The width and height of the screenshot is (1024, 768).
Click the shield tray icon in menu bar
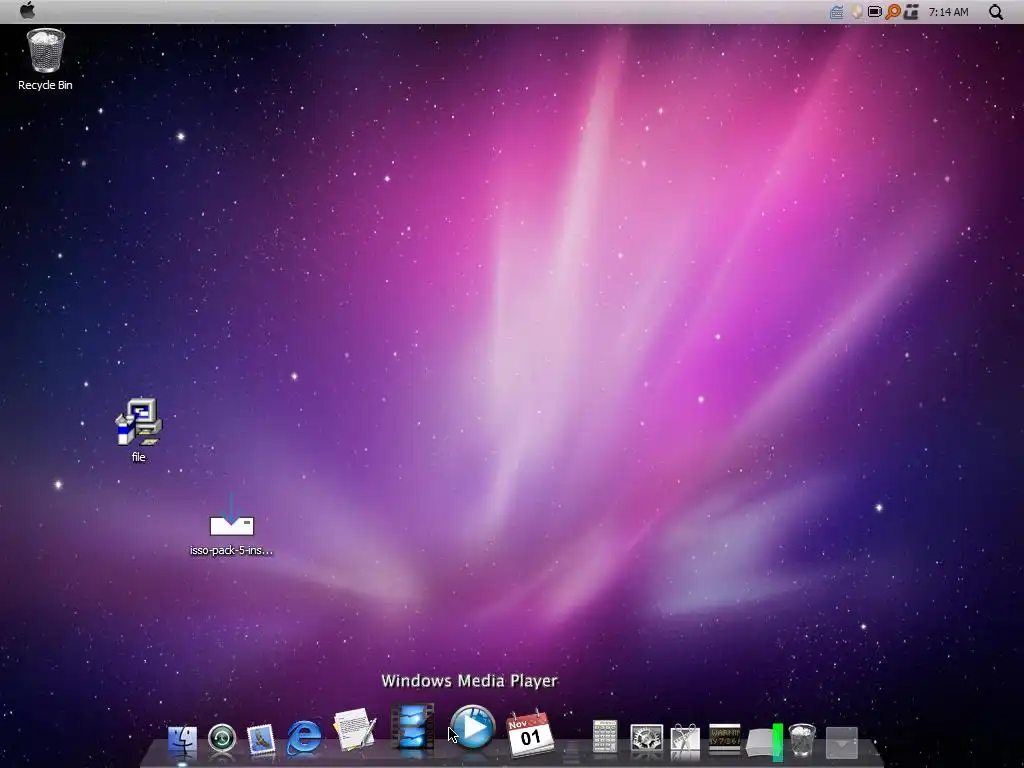(x=857, y=12)
